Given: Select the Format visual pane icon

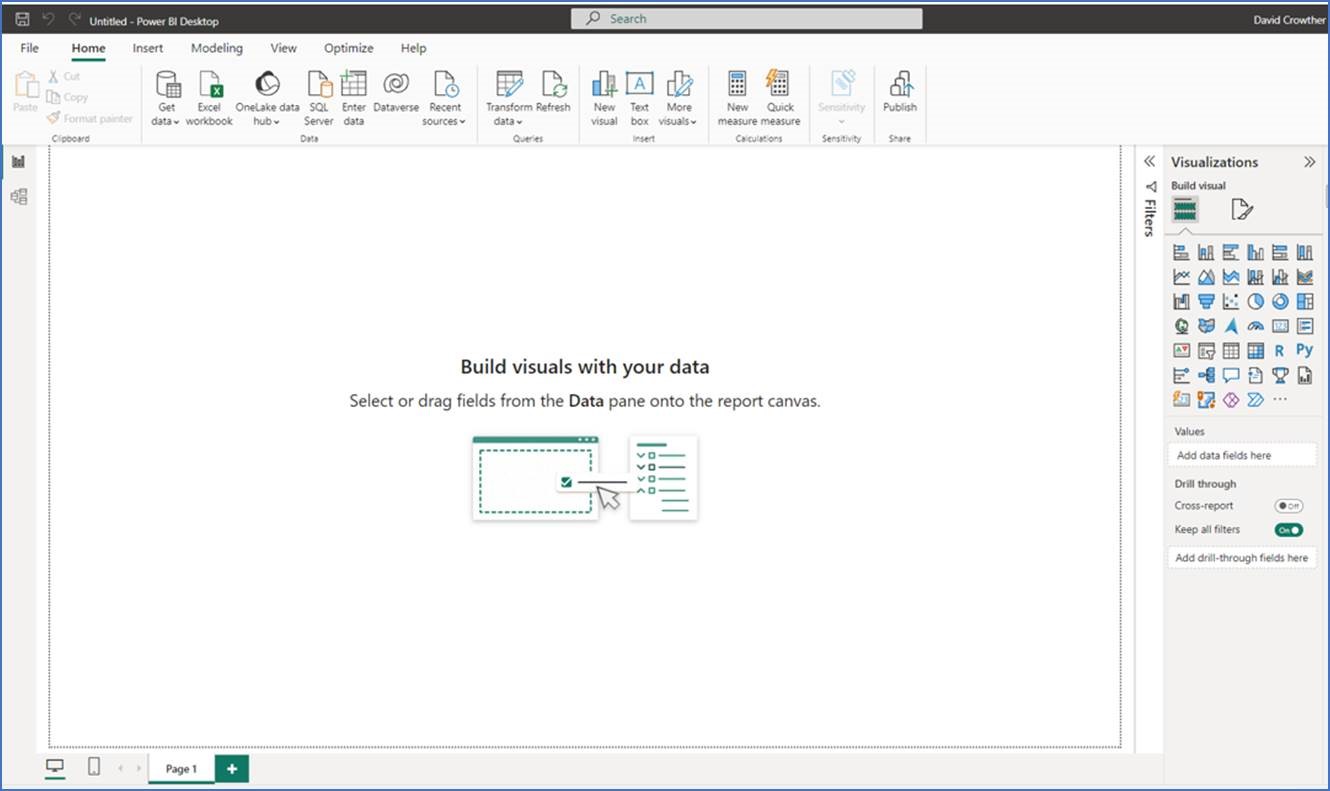Looking at the screenshot, I should (x=1241, y=209).
